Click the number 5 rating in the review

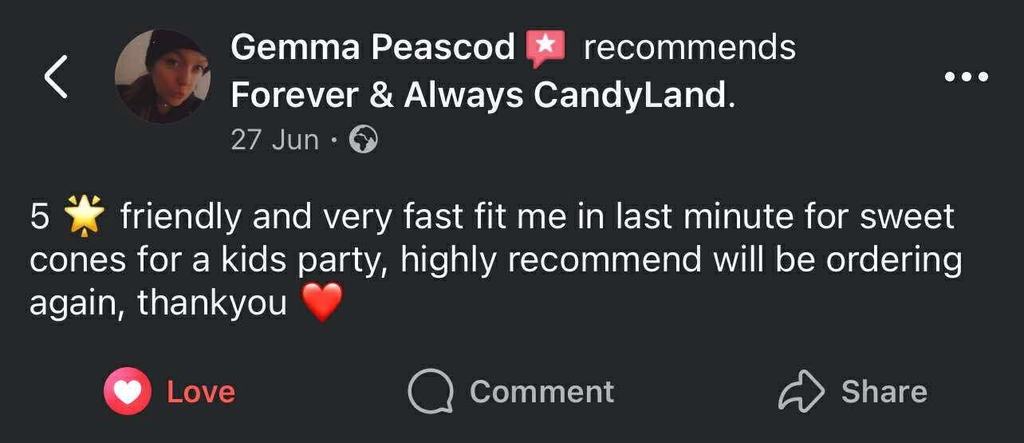click(x=39, y=216)
